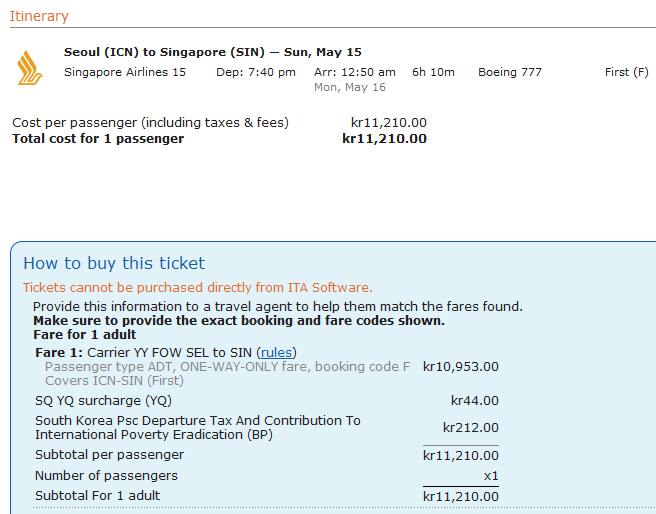The width and height of the screenshot is (656, 514).
Task: Click the Itinerary heading
Action: tap(39, 16)
